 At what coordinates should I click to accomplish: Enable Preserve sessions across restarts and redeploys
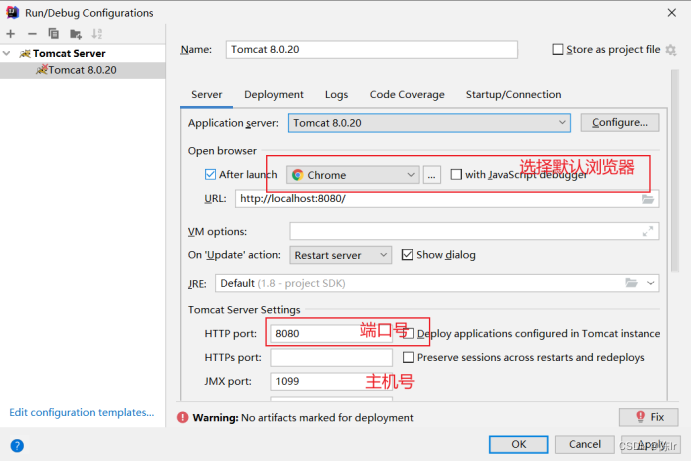tap(408, 357)
